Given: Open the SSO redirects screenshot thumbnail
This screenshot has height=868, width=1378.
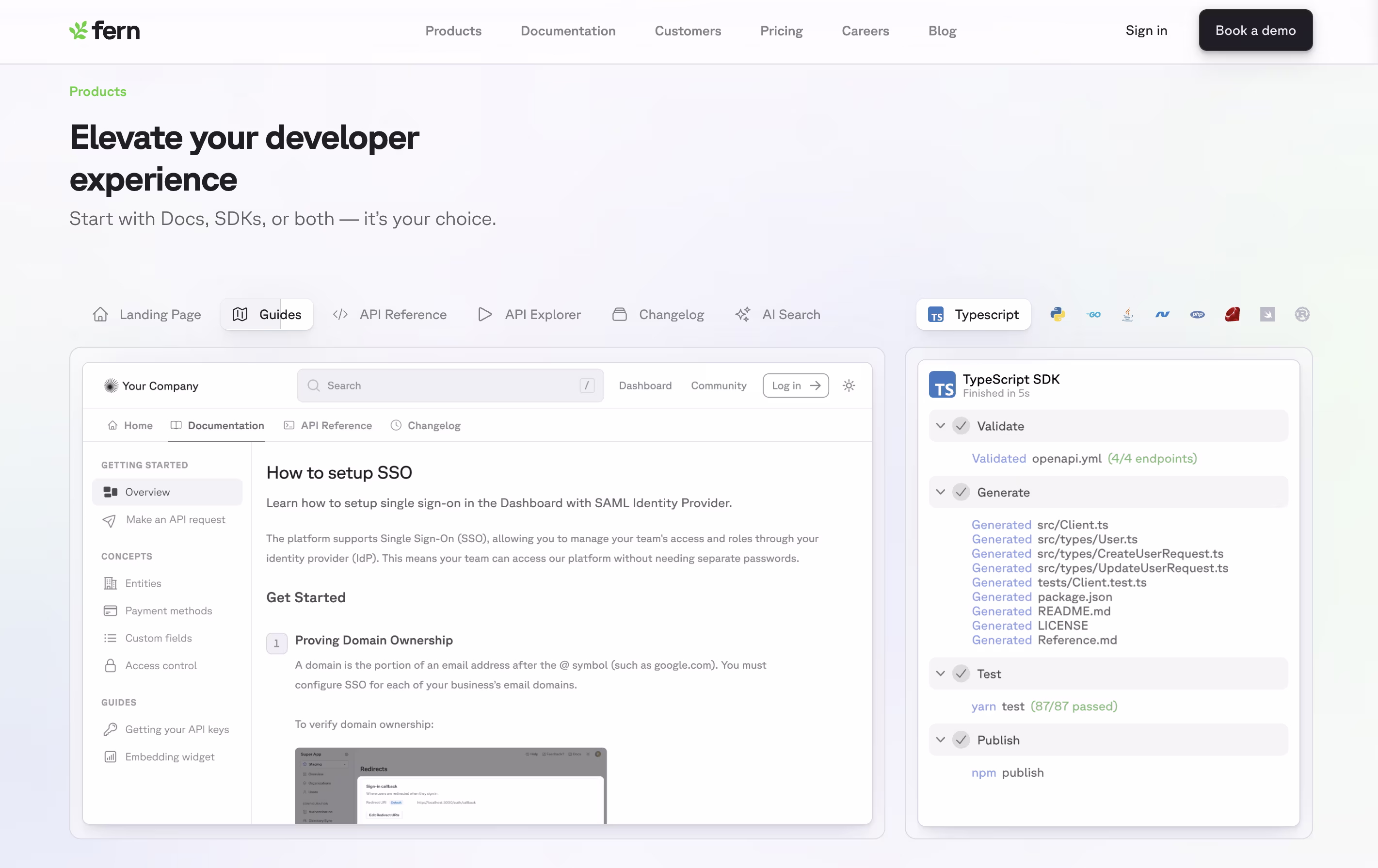Looking at the screenshot, I should [450, 786].
